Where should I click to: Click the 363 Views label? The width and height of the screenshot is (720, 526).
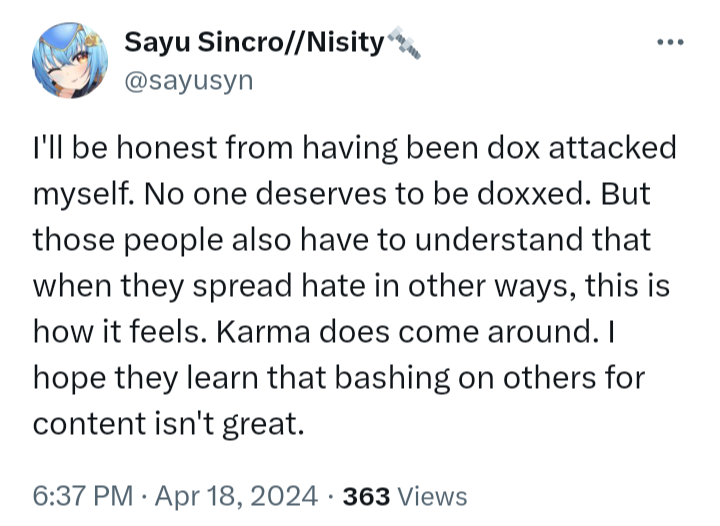(x=405, y=497)
